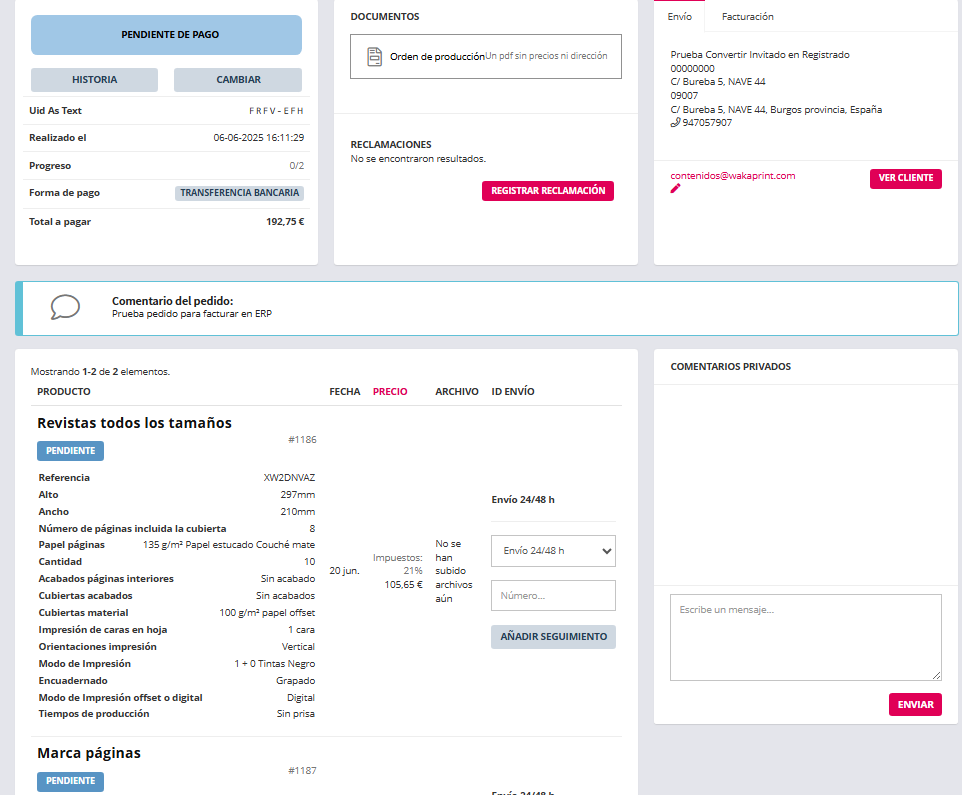Click the Escribe un mensaje text area
The width and height of the screenshot is (962, 795).
(805, 637)
